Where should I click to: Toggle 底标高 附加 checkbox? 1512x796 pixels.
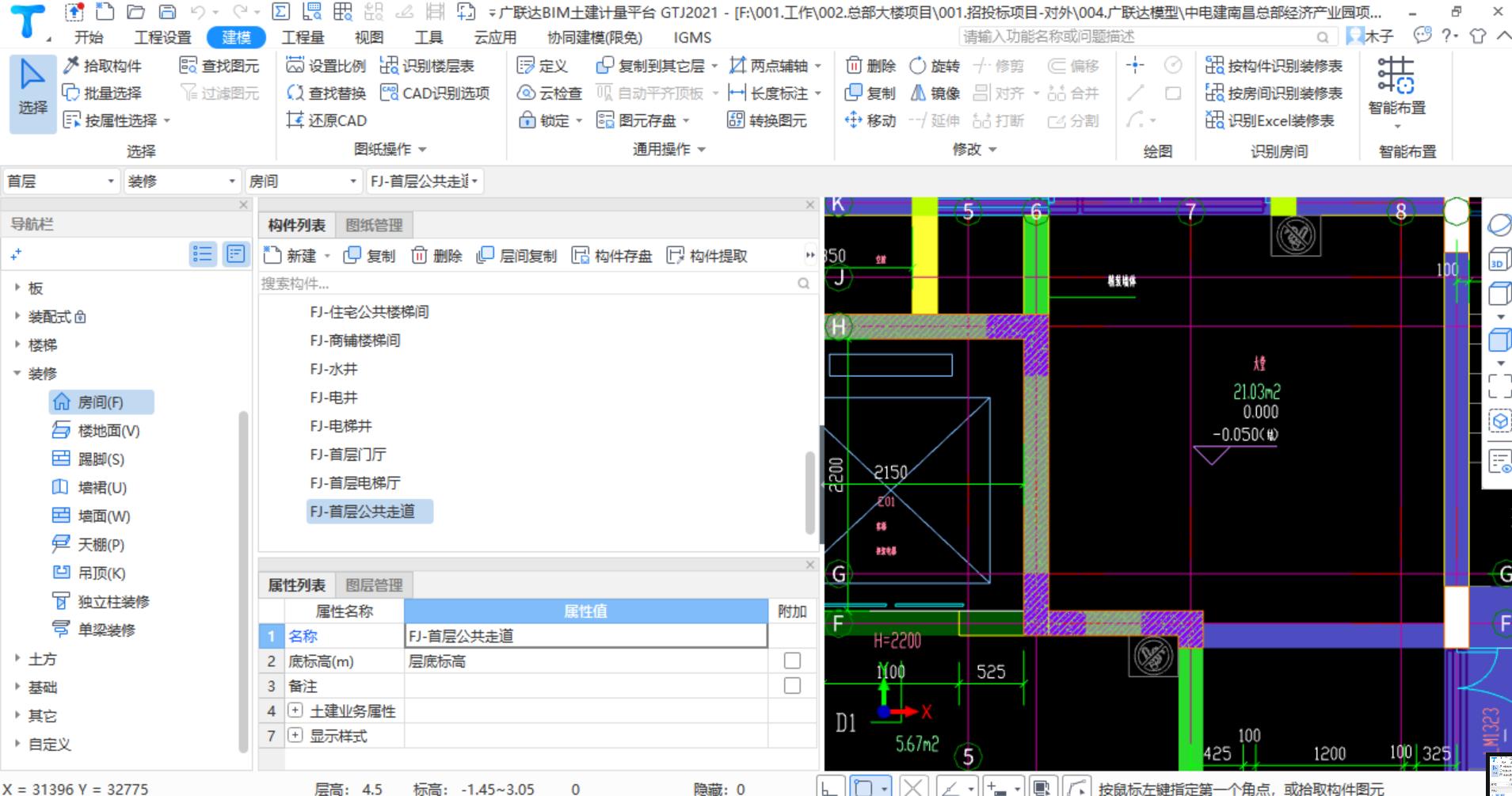coord(792,661)
